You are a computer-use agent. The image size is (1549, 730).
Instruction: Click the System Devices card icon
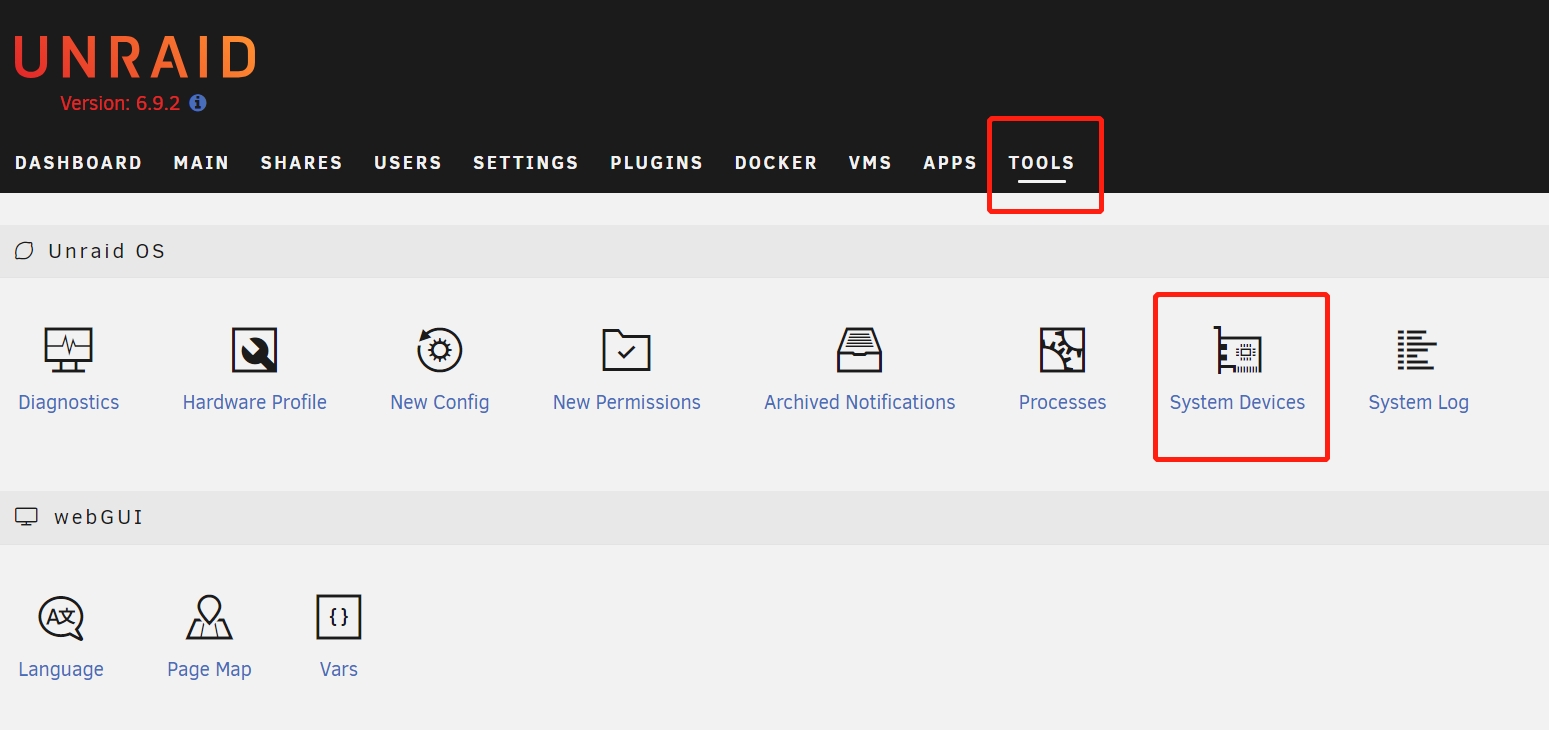click(x=1237, y=350)
